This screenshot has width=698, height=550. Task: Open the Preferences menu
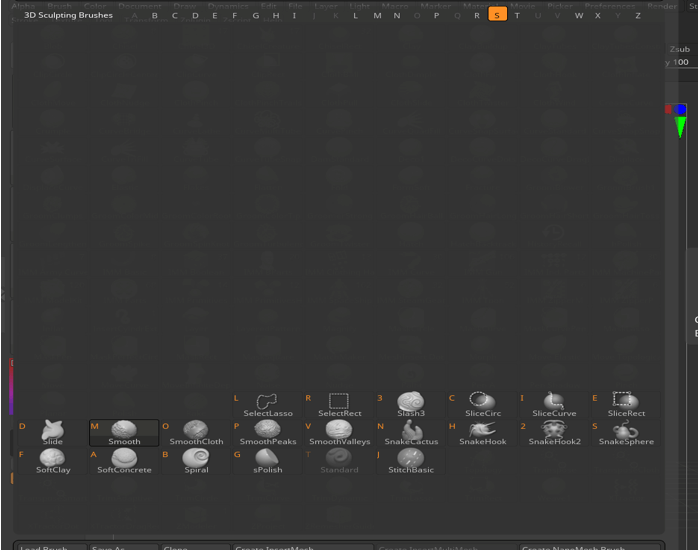click(610, 6)
